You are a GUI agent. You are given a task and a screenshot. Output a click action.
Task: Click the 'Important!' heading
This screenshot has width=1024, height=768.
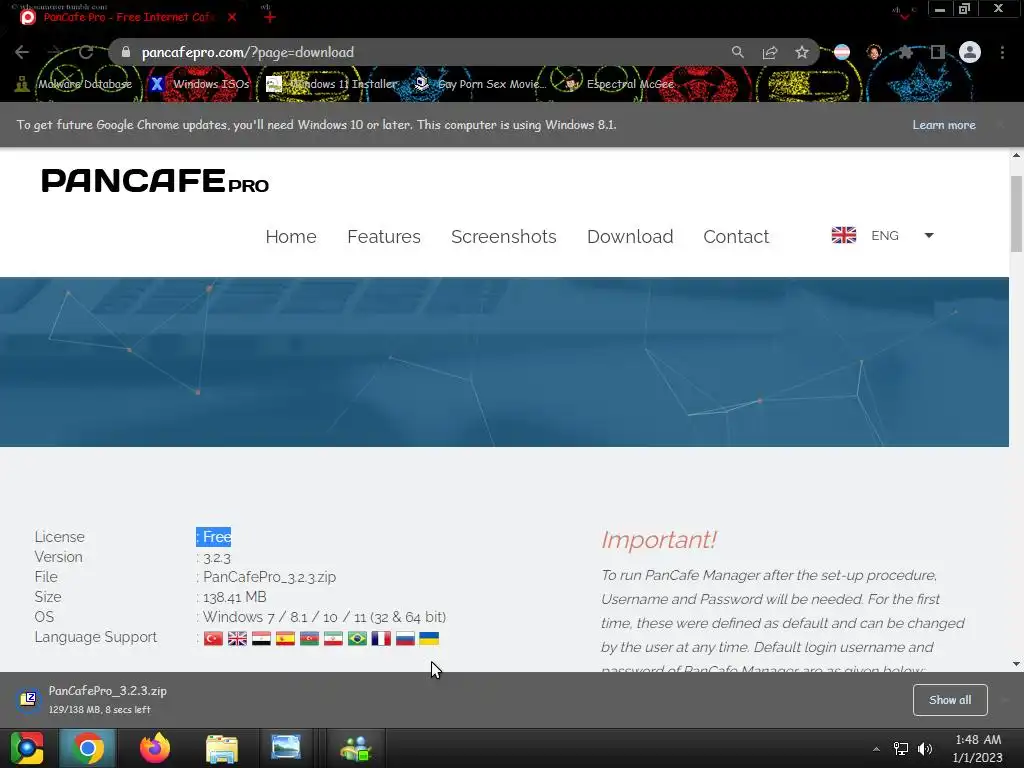tap(658, 540)
